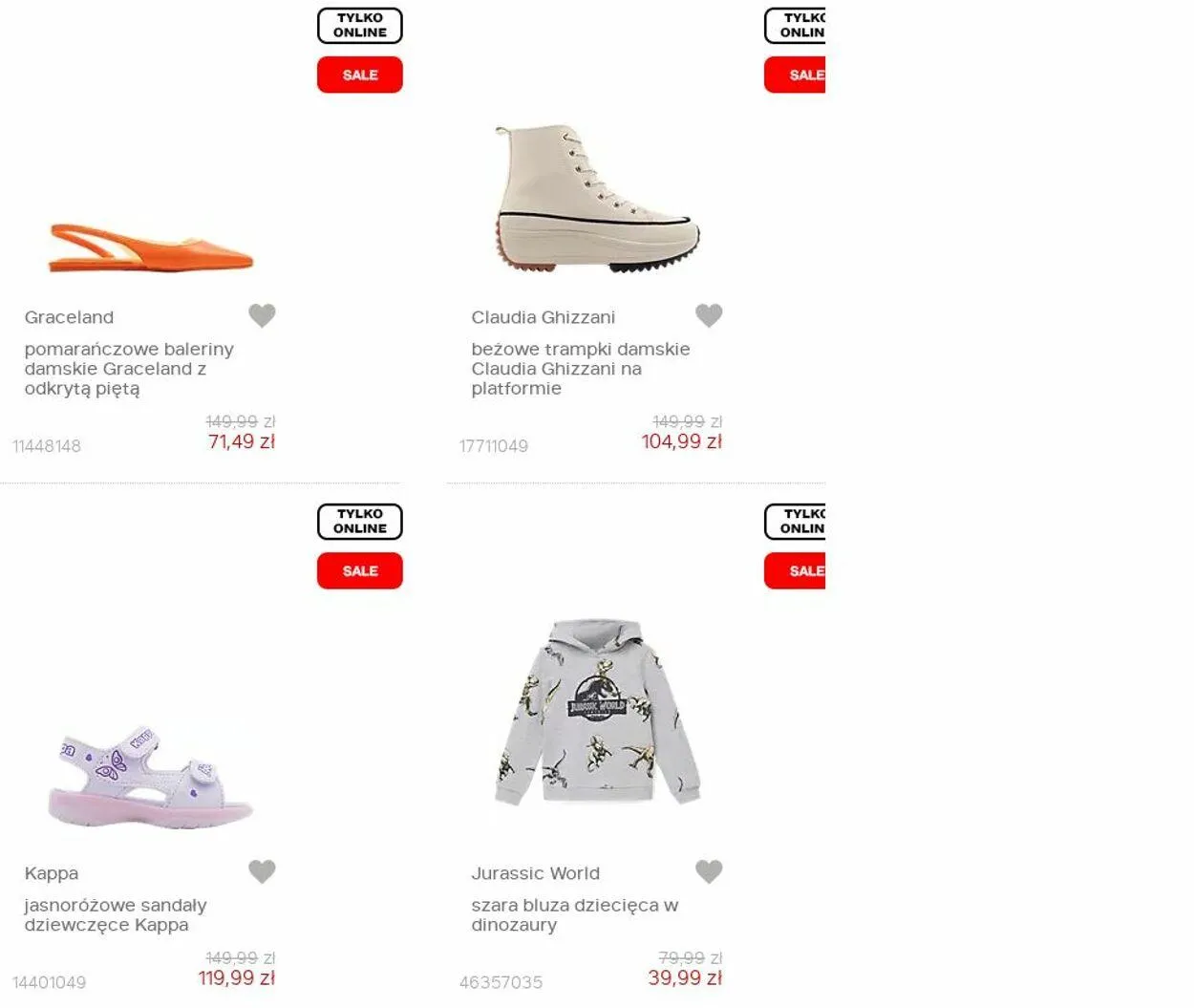1194x1008 pixels.
Task: Click the Jurassic World brand name
Action: coord(536,873)
